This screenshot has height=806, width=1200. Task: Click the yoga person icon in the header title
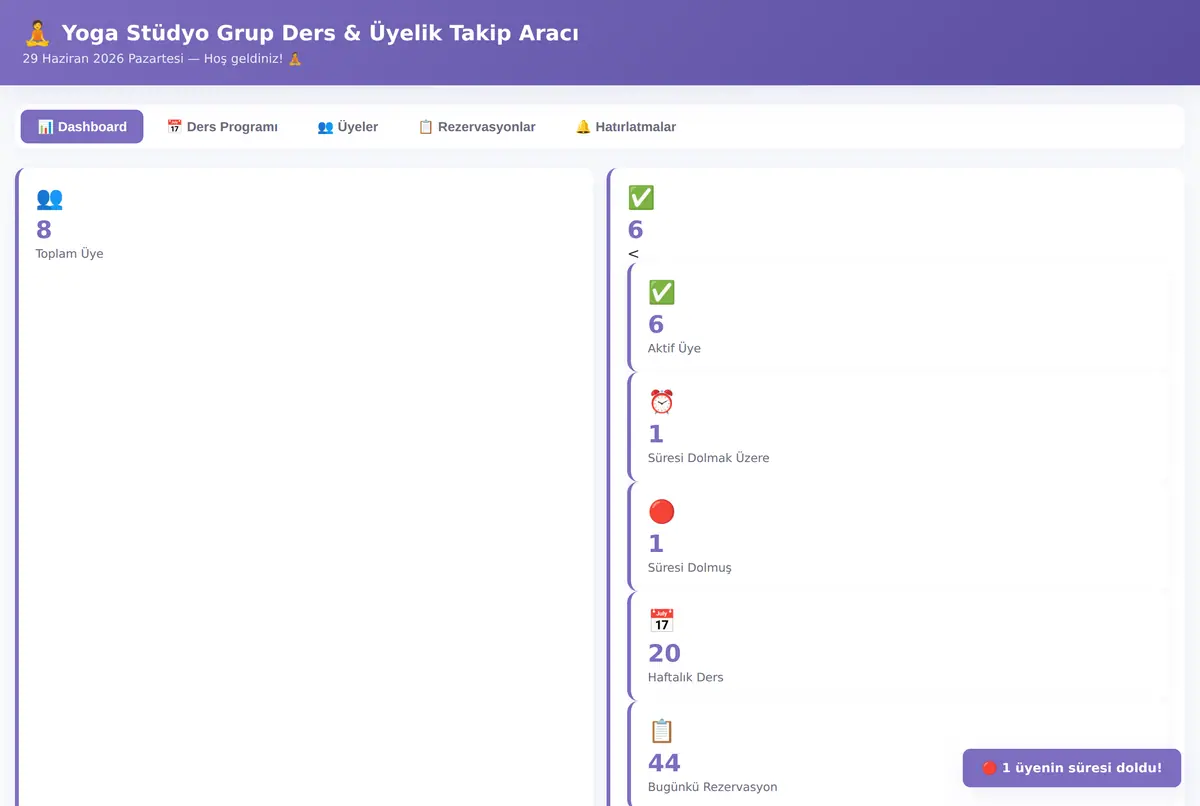[37, 33]
